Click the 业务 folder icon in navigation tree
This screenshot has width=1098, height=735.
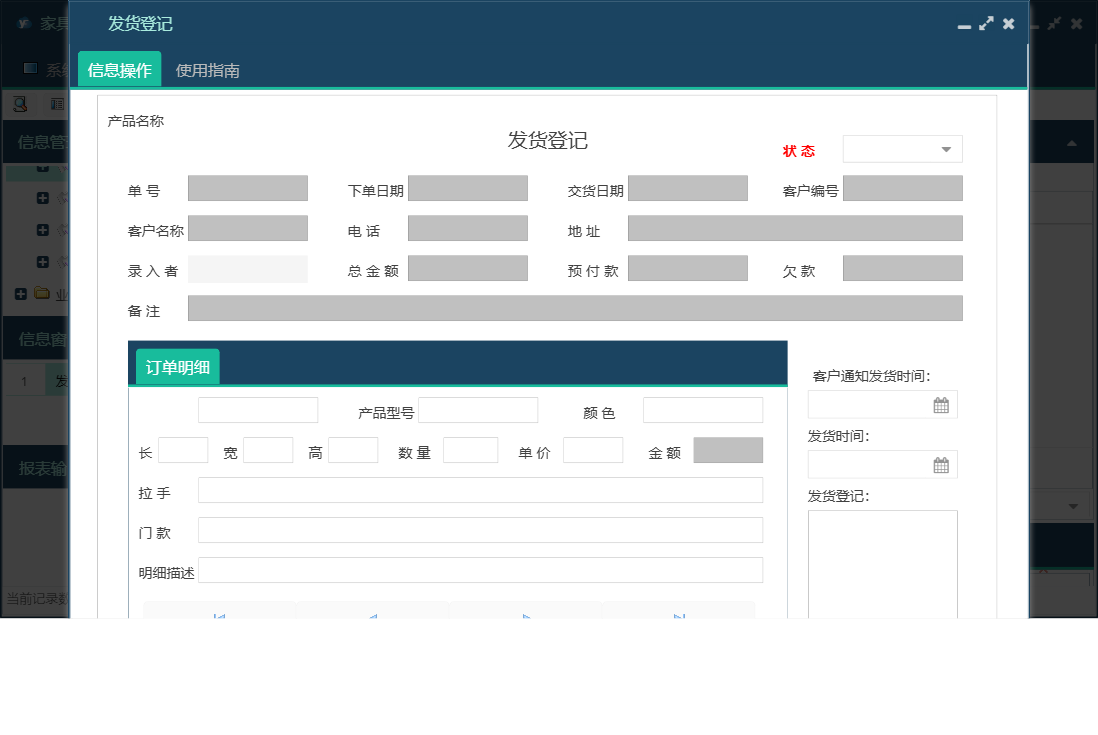click(40, 293)
